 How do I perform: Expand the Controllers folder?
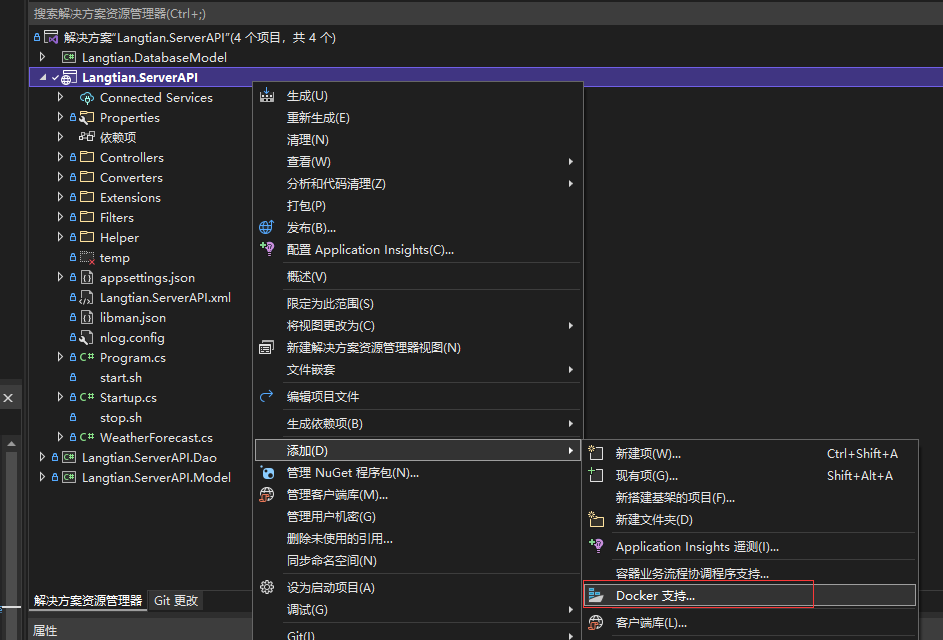click(60, 157)
